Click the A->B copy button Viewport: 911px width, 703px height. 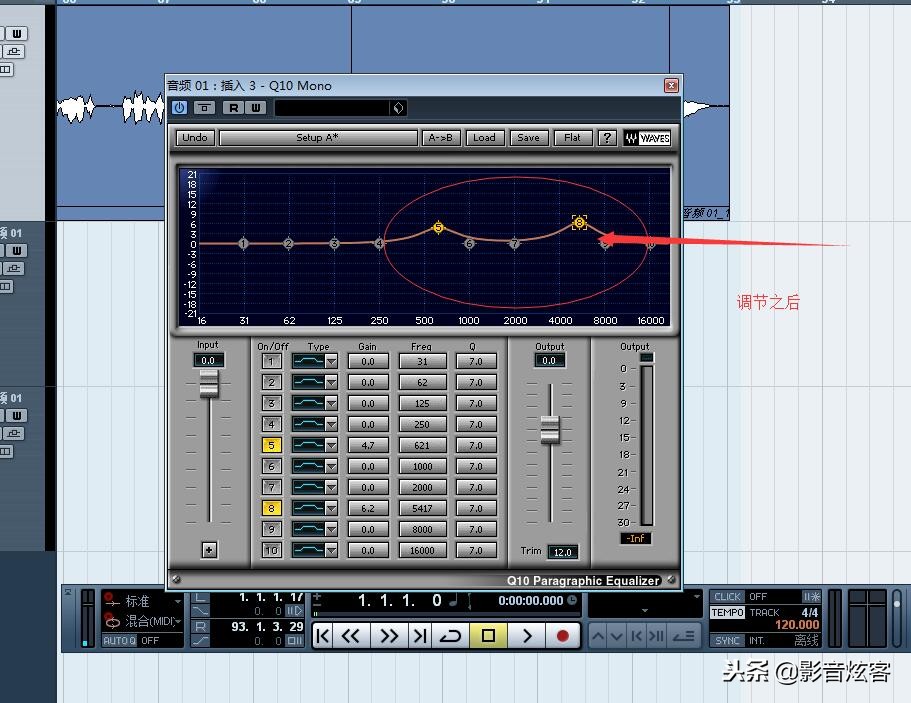(x=440, y=138)
